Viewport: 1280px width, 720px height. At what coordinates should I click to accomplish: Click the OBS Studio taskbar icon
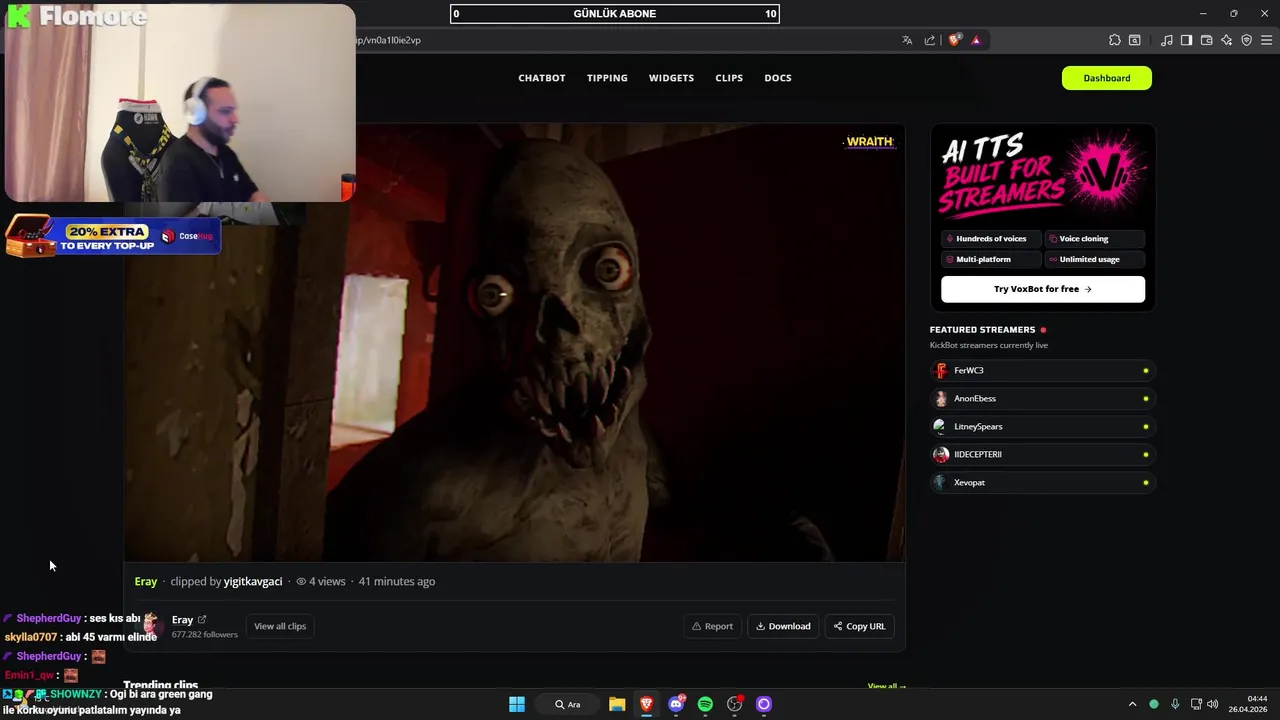pos(735,704)
